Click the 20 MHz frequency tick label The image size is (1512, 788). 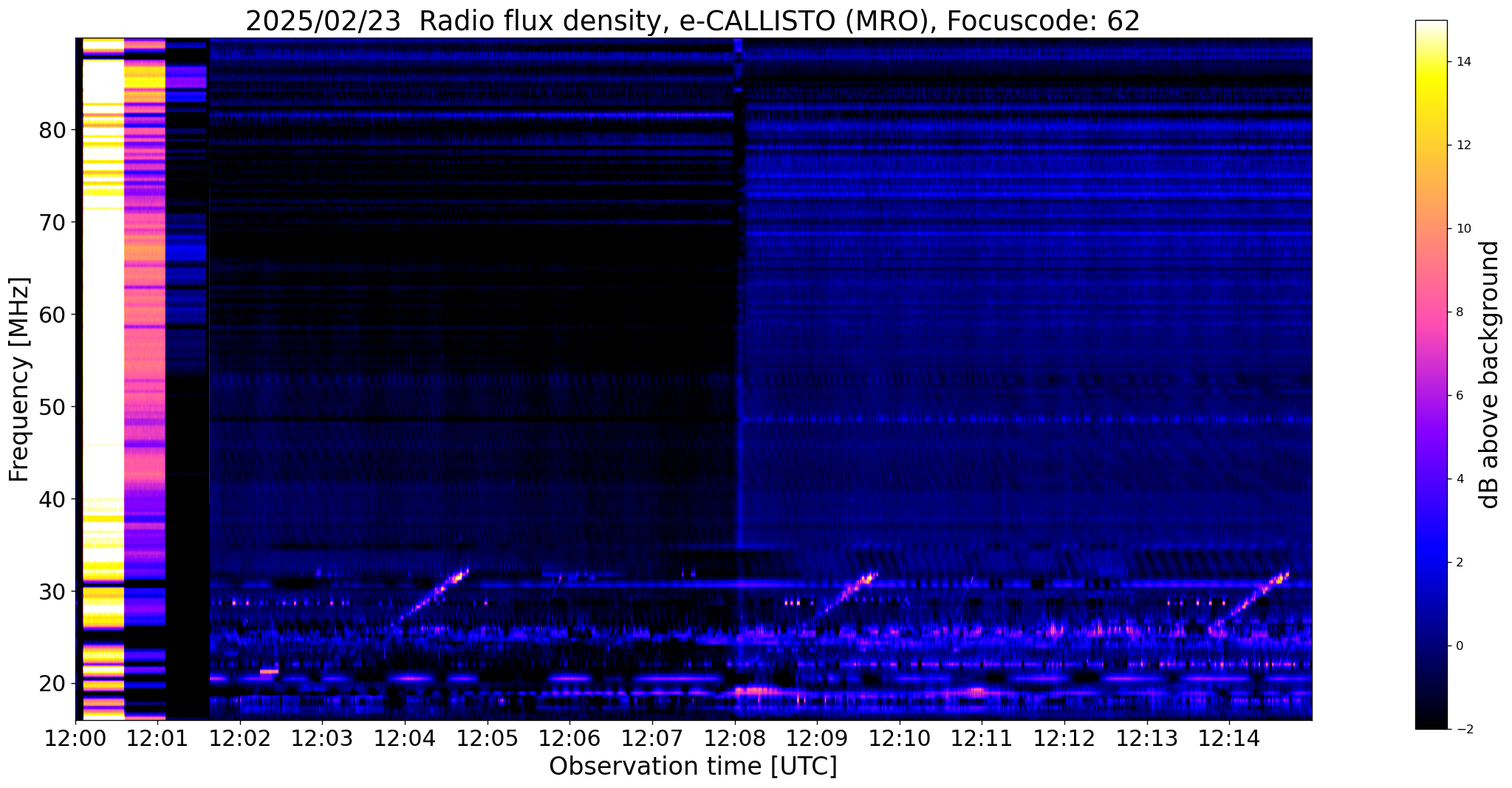pos(52,684)
